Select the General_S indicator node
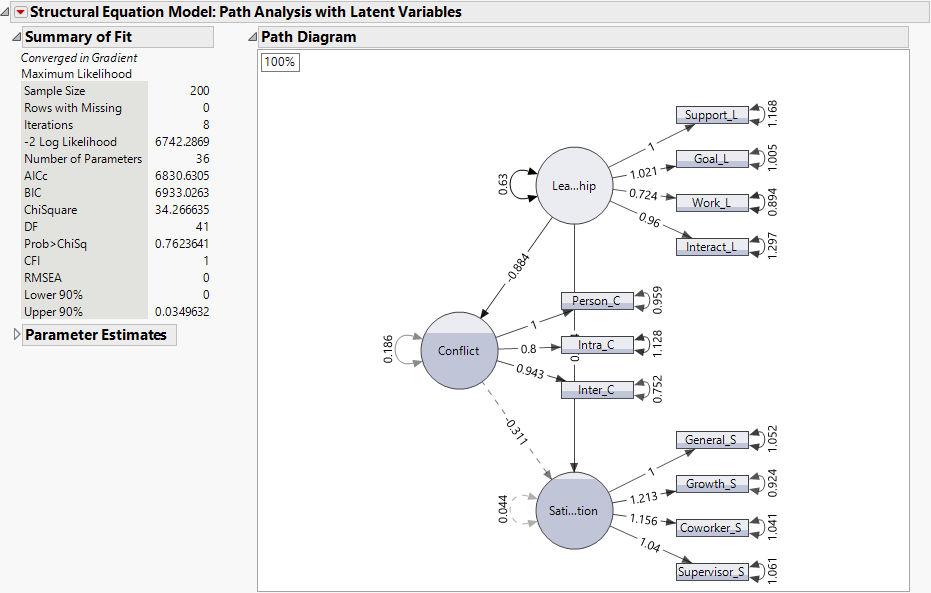The height and width of the screenshot is (593, 931). tap(711, 440)
